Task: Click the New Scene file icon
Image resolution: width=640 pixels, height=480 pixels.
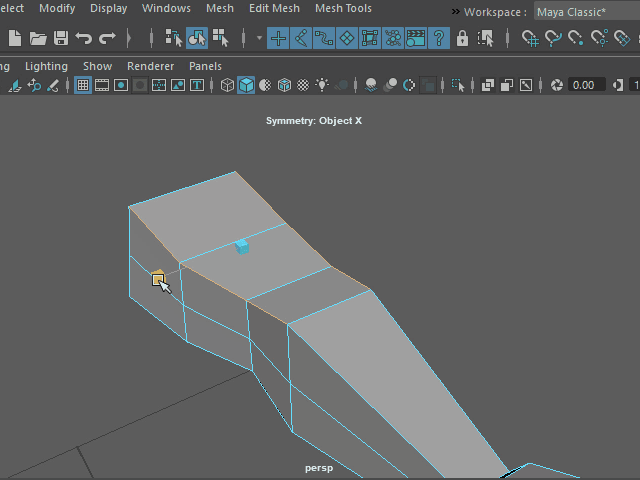Action: (x=14, y=38)
